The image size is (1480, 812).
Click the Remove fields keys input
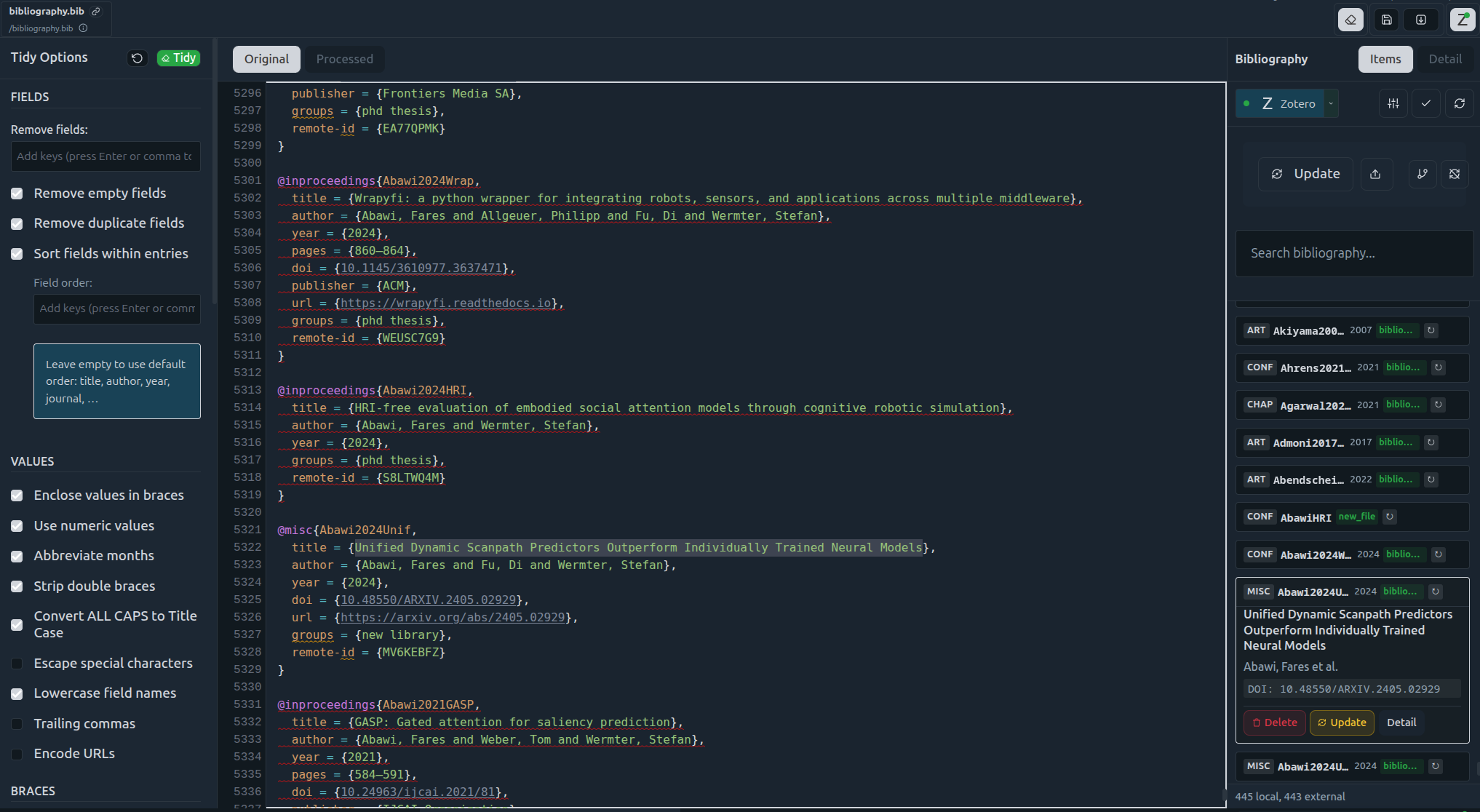pyautogui.click(x=106, y=156)
